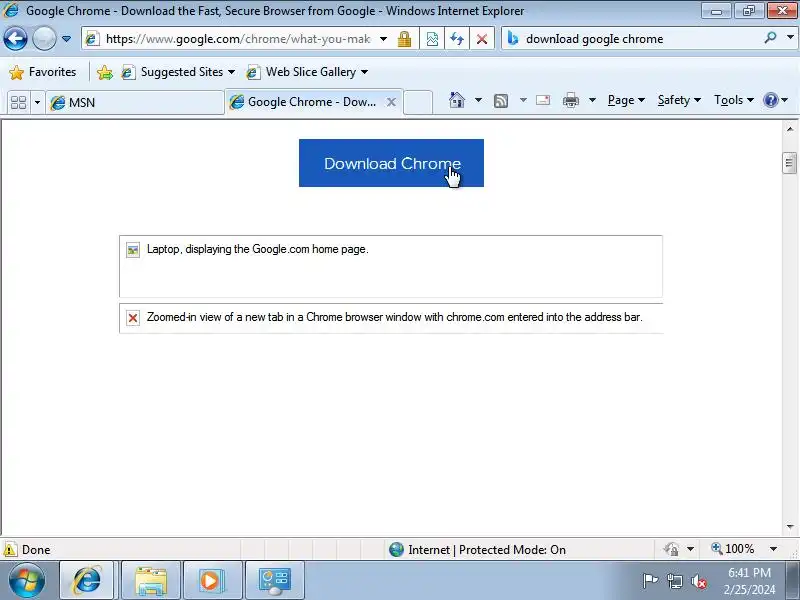This screenshot has height=600, width=800.
Task: Click the InPrivate filtering status icon
Action: coord(671,549)
